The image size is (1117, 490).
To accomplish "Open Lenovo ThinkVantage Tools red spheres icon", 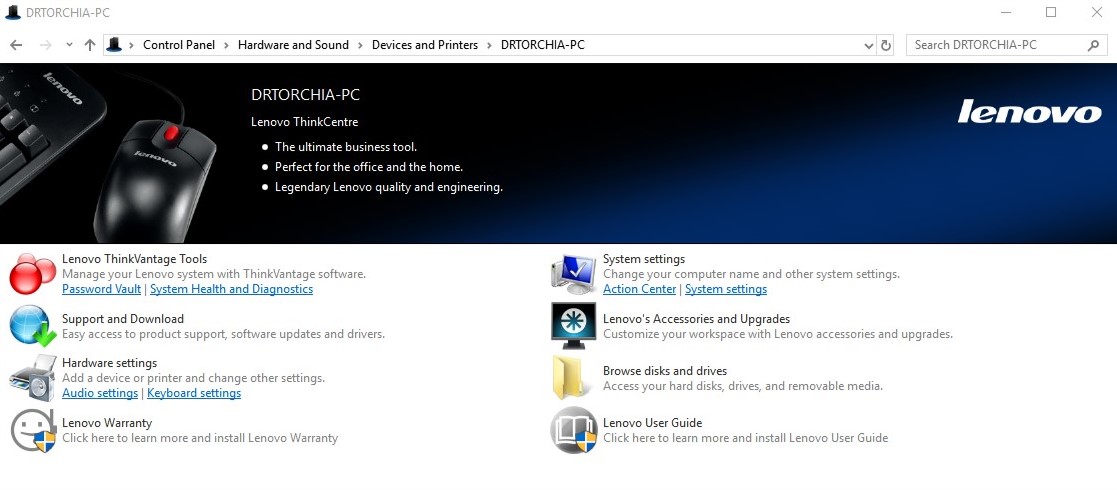I will [x=33, y=273].
